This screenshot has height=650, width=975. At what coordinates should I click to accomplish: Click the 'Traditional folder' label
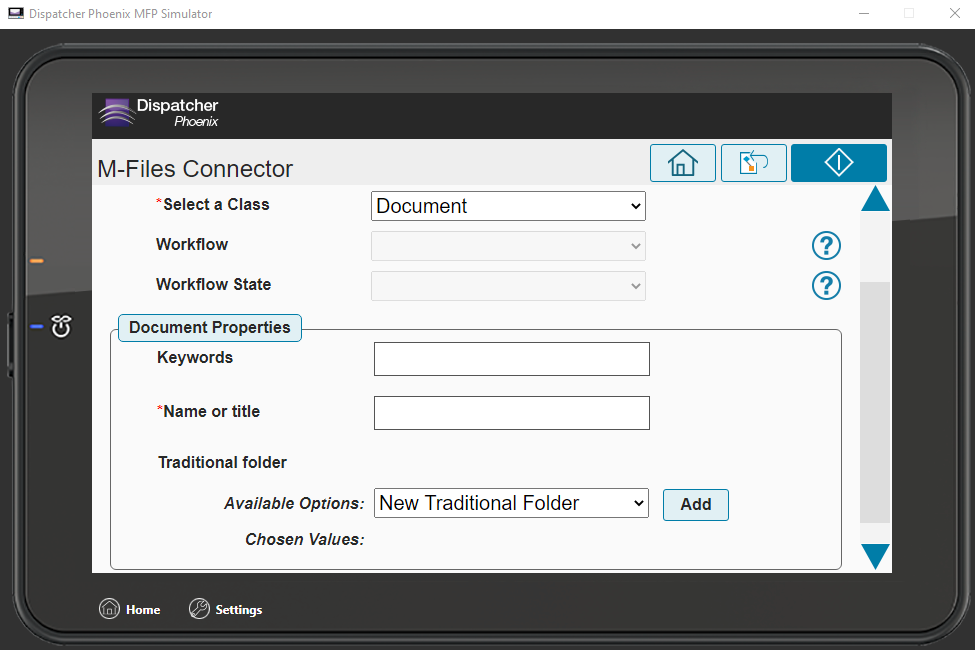[222, 462]
